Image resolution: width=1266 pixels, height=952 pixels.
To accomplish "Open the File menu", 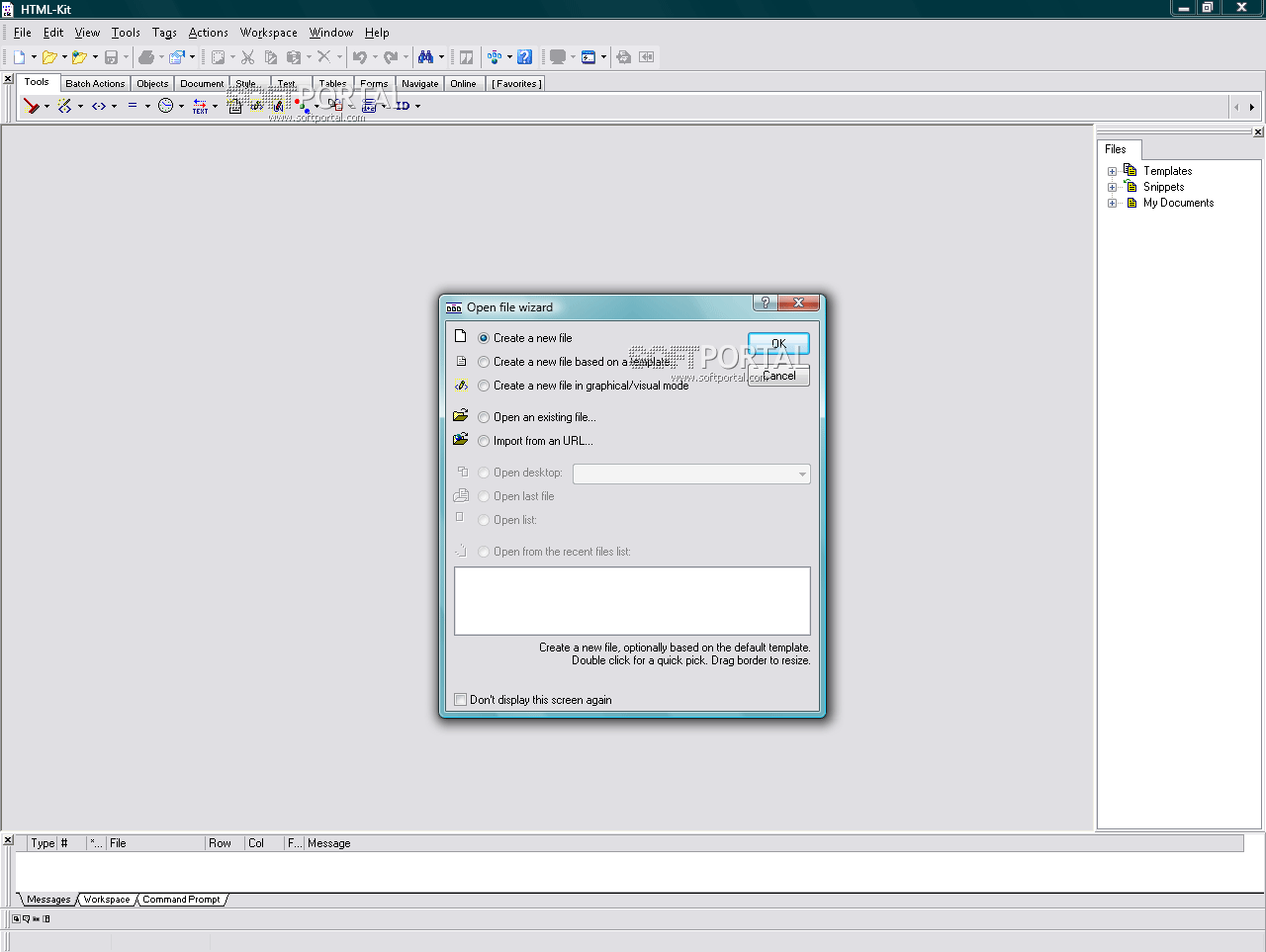I will tap(22, 33).
